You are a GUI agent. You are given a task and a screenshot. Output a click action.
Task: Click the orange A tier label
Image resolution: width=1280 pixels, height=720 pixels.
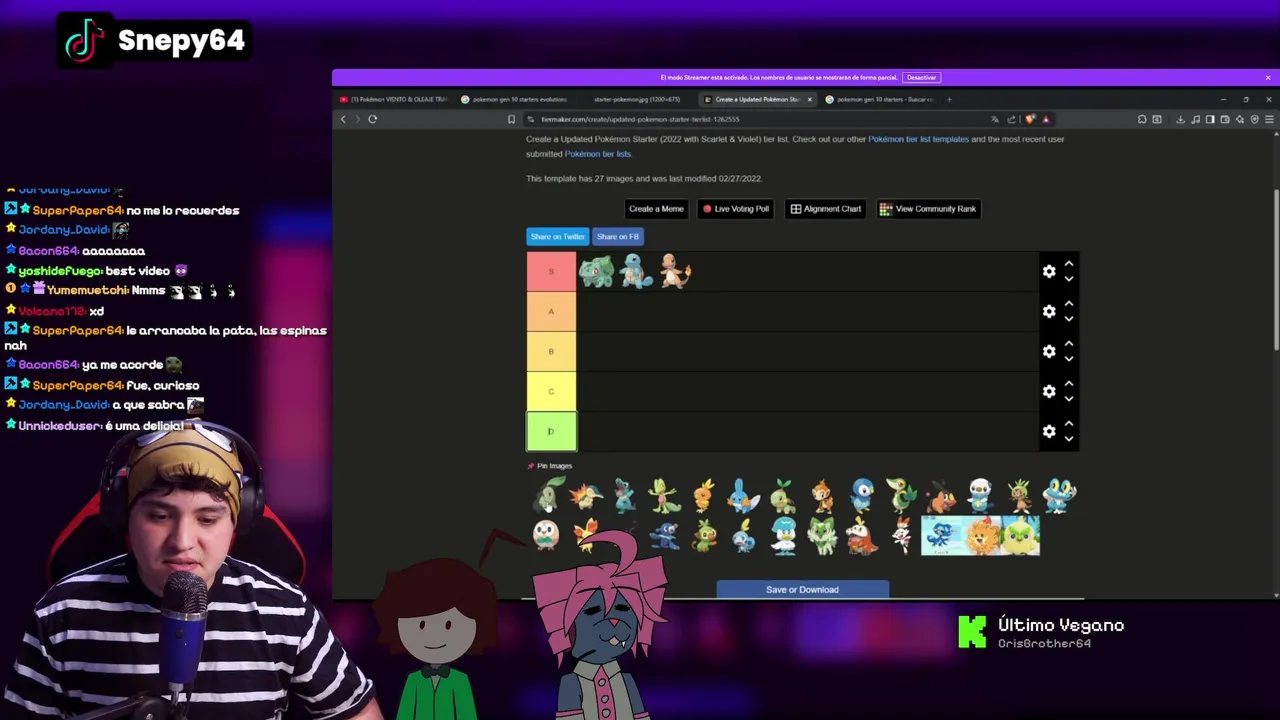pyautogui.click(x=551, y=311)
